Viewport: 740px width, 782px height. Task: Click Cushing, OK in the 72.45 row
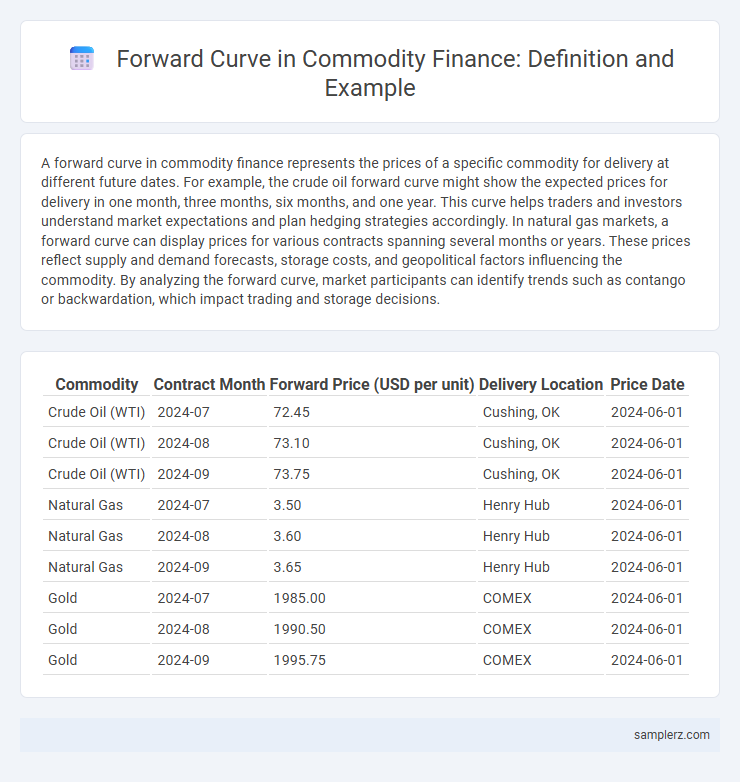tap(521, 412)
